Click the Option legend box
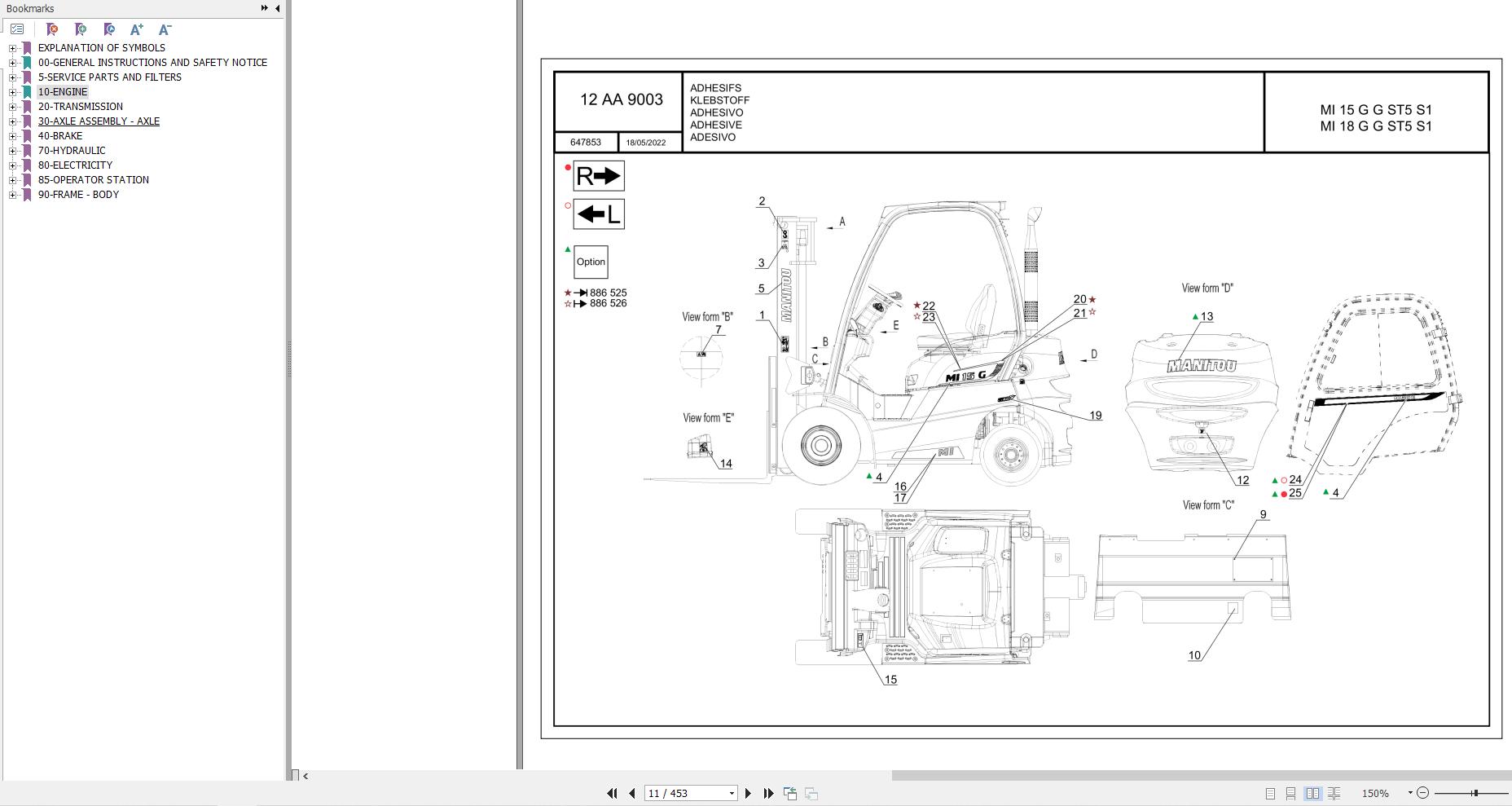1512x806 pixels. (x=591, y=262)
